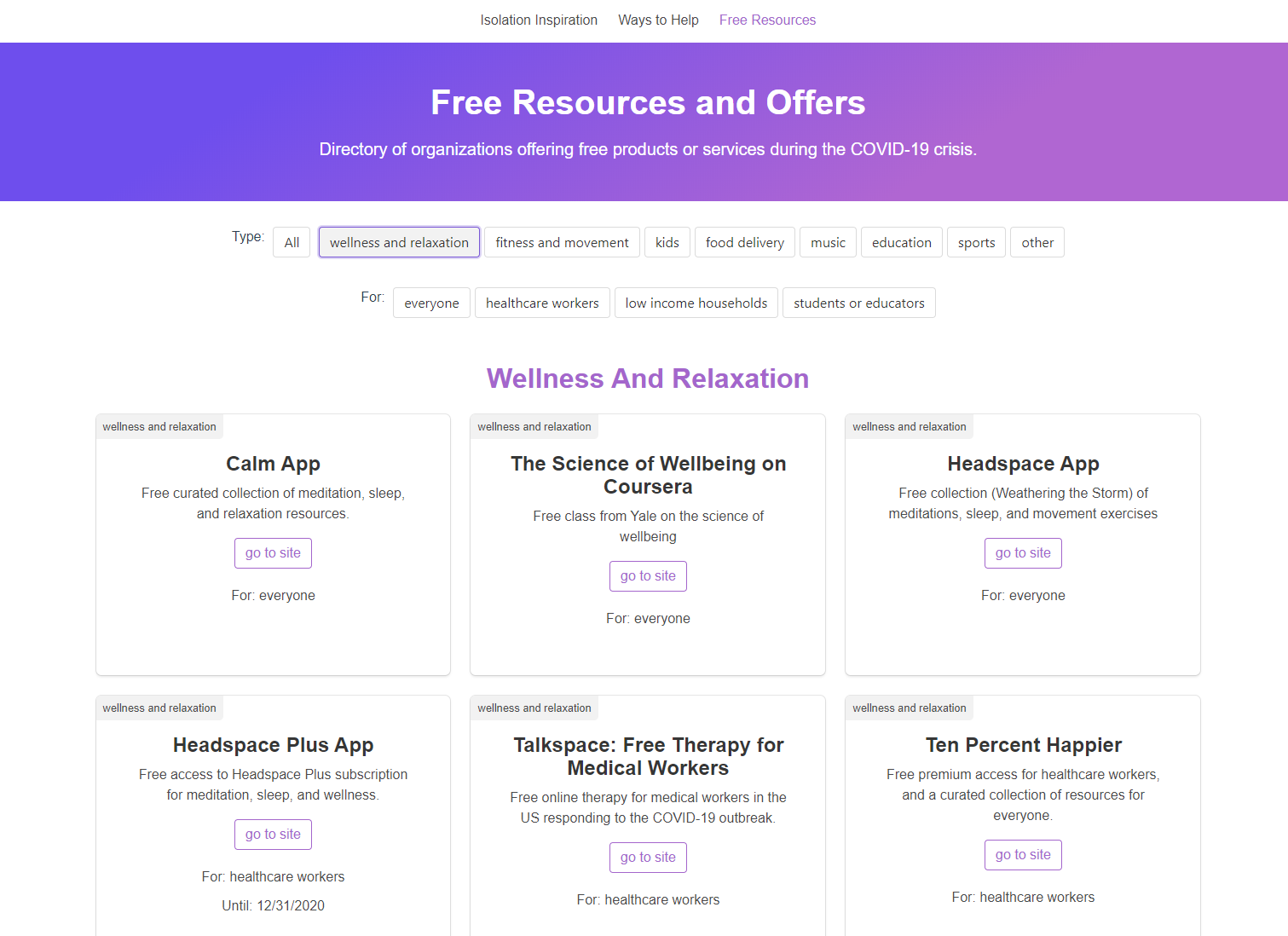Click wellness and relaxation tag on Calm App card
Screen dimensions: 1288x936
pyautogui.click(x=159, y=426)
